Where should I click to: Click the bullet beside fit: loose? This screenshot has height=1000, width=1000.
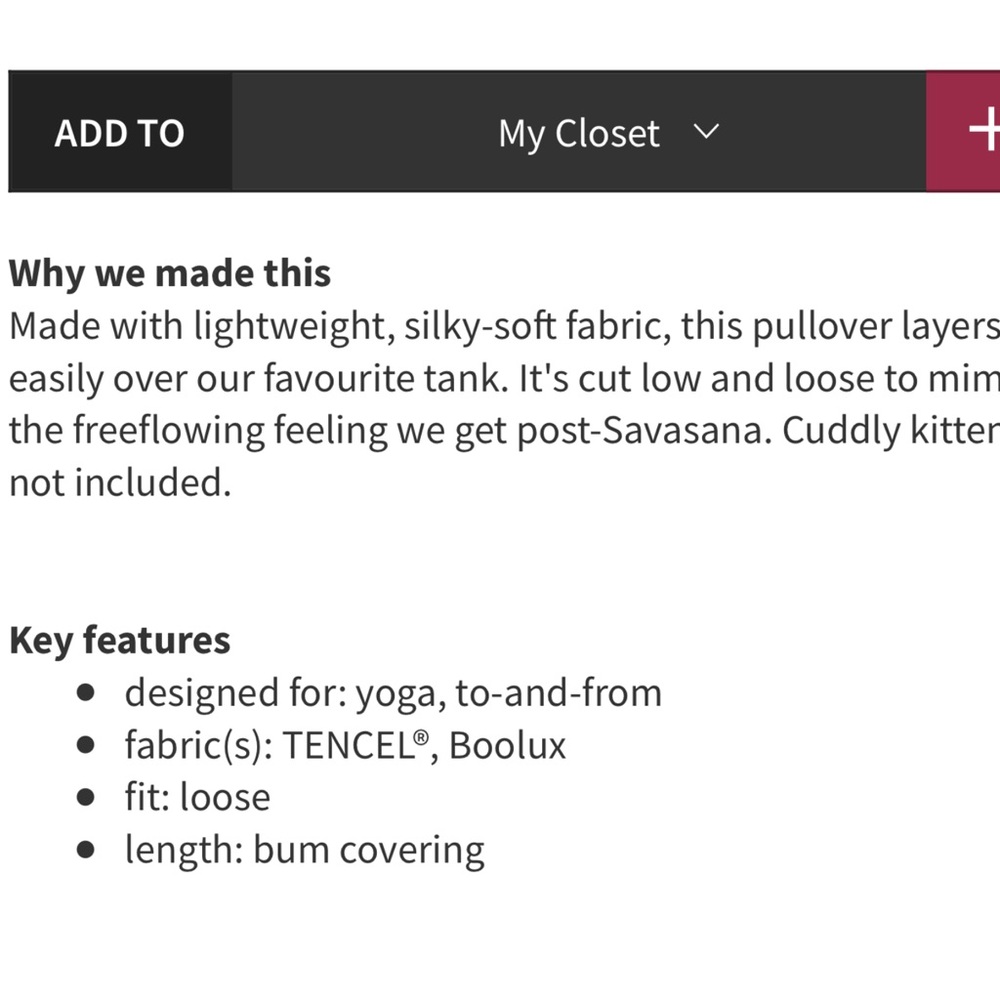[85, 796]
